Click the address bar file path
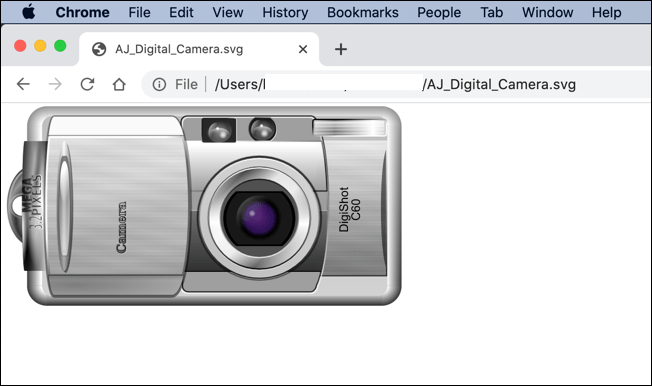This screenshot has width=652, height=386. pos(395,84)
